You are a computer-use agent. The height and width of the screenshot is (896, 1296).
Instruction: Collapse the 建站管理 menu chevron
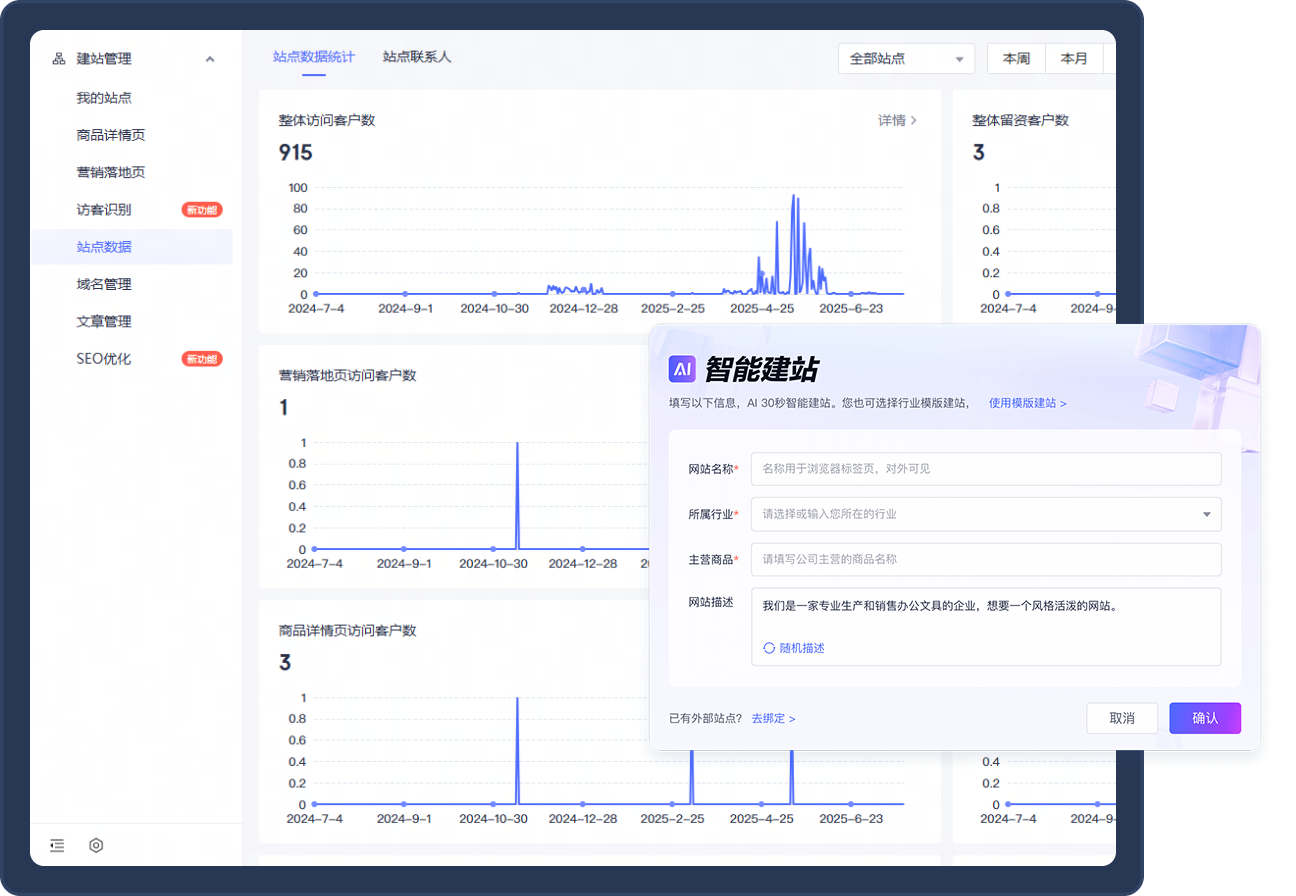click(x=210, y=59)
